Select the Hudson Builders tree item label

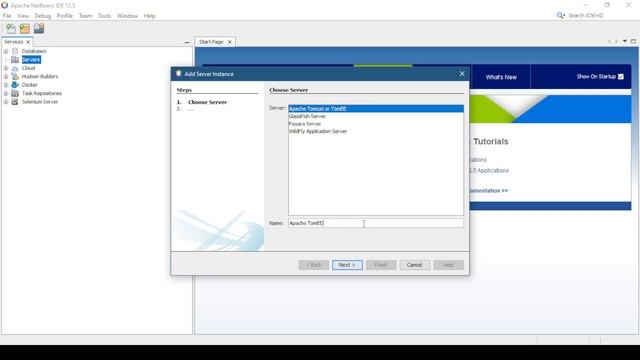click(x=40, y=76)
